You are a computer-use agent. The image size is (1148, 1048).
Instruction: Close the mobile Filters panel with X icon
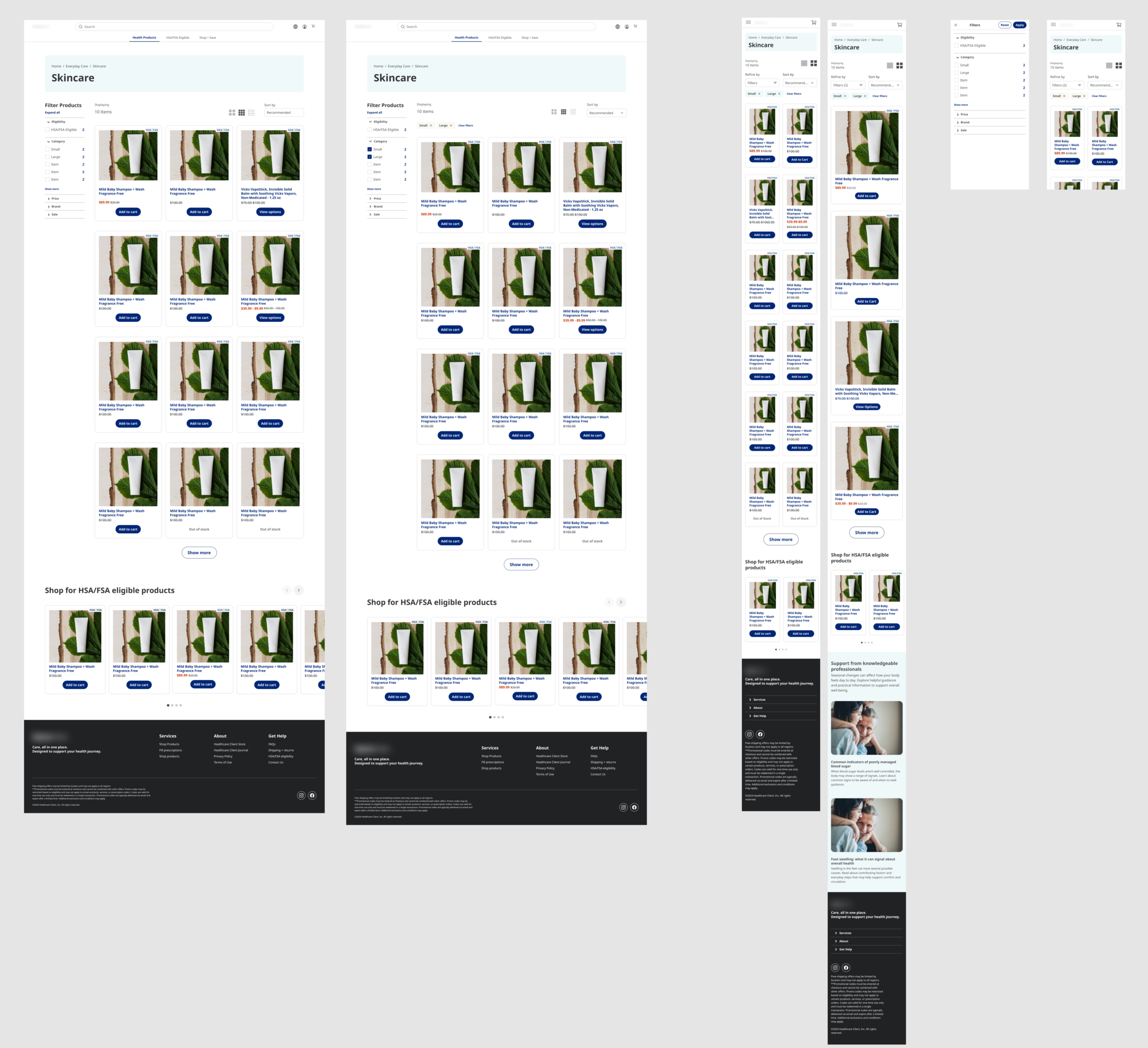[956, 25]
